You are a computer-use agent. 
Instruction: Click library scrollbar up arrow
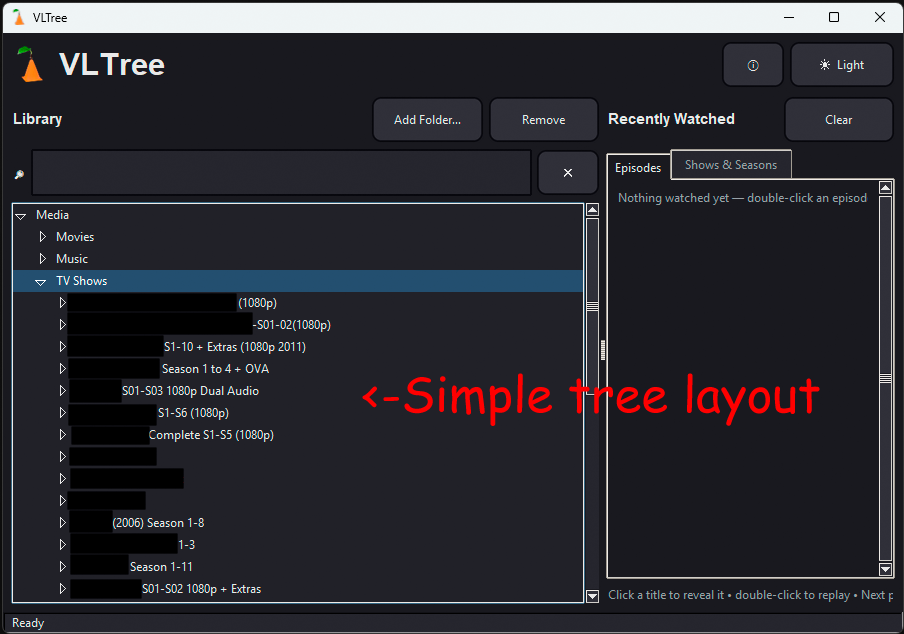[x=592, y=210]
